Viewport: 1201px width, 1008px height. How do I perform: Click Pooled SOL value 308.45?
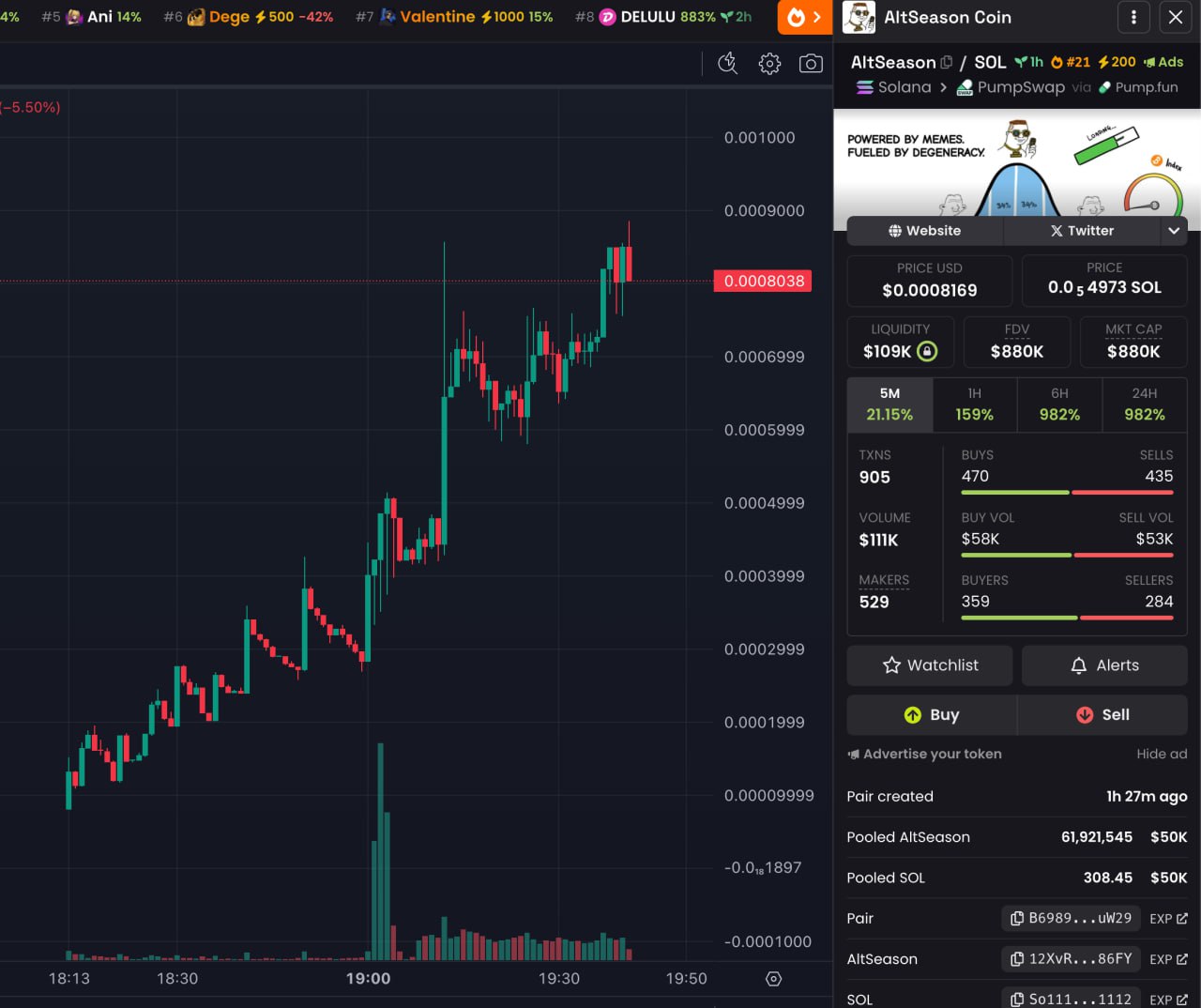point(1108,878)
